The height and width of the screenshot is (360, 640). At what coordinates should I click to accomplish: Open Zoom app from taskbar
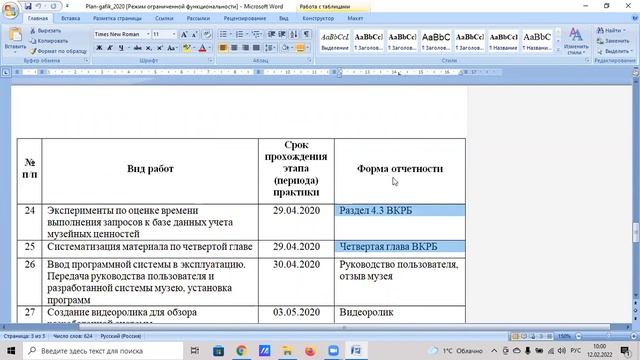[333, 351]
